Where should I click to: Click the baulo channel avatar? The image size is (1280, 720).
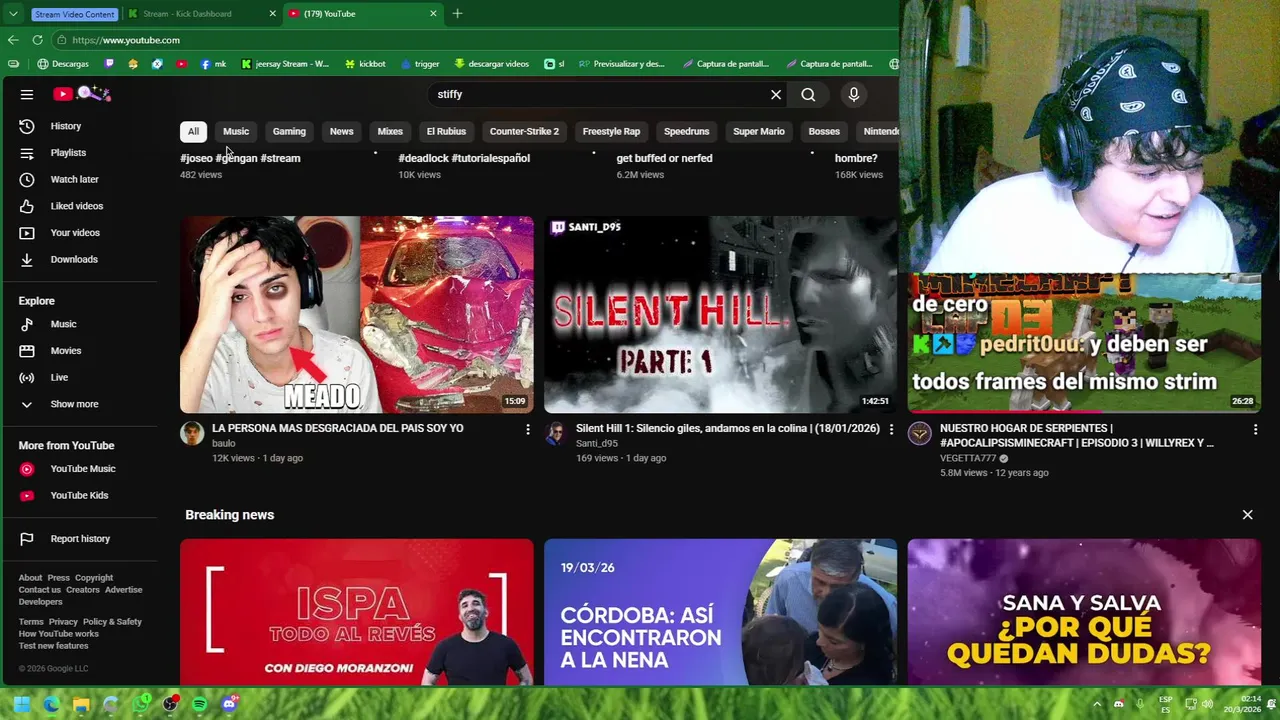point(192,433)
